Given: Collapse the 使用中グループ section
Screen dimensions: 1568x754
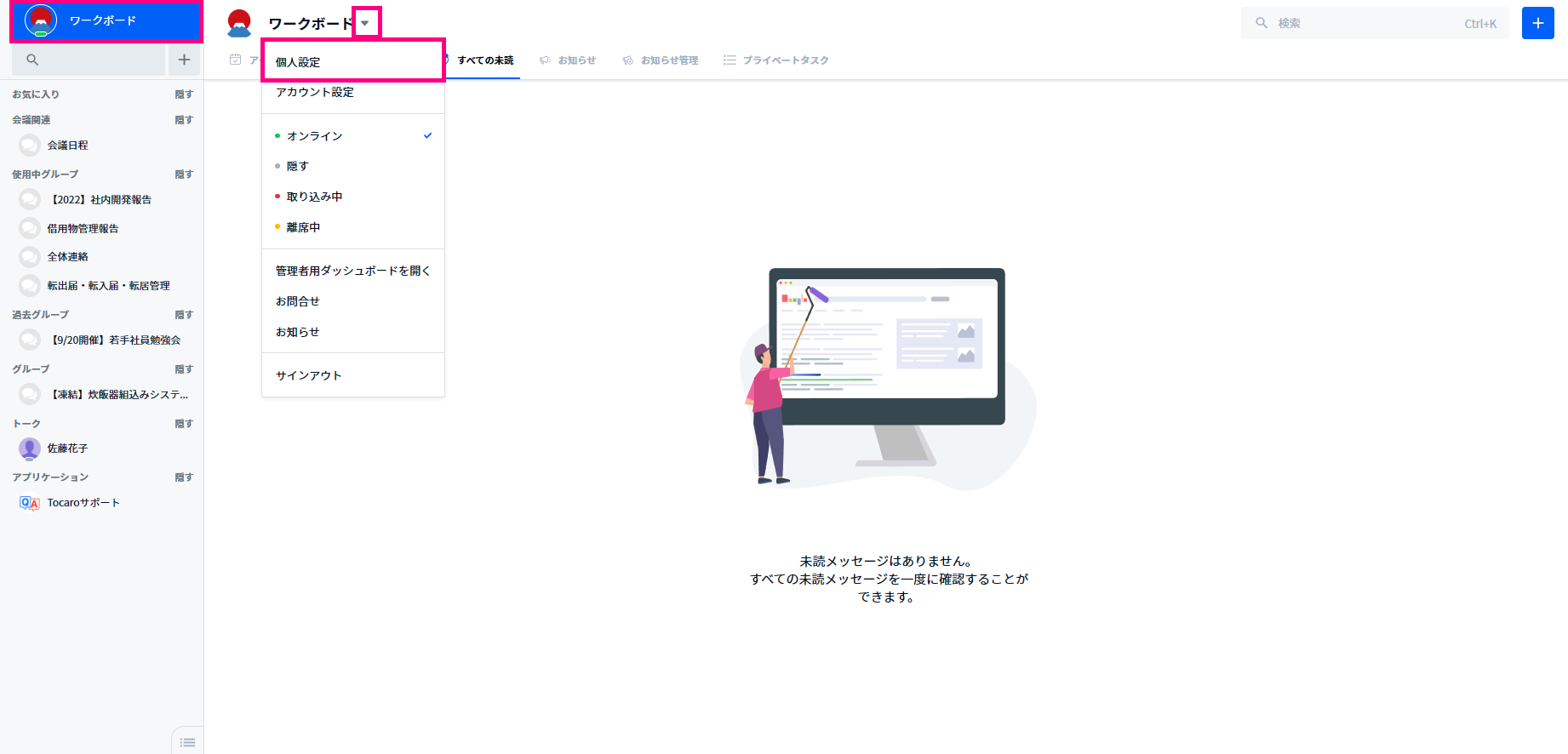Looking at the screenshot, I should coord(184,174).
